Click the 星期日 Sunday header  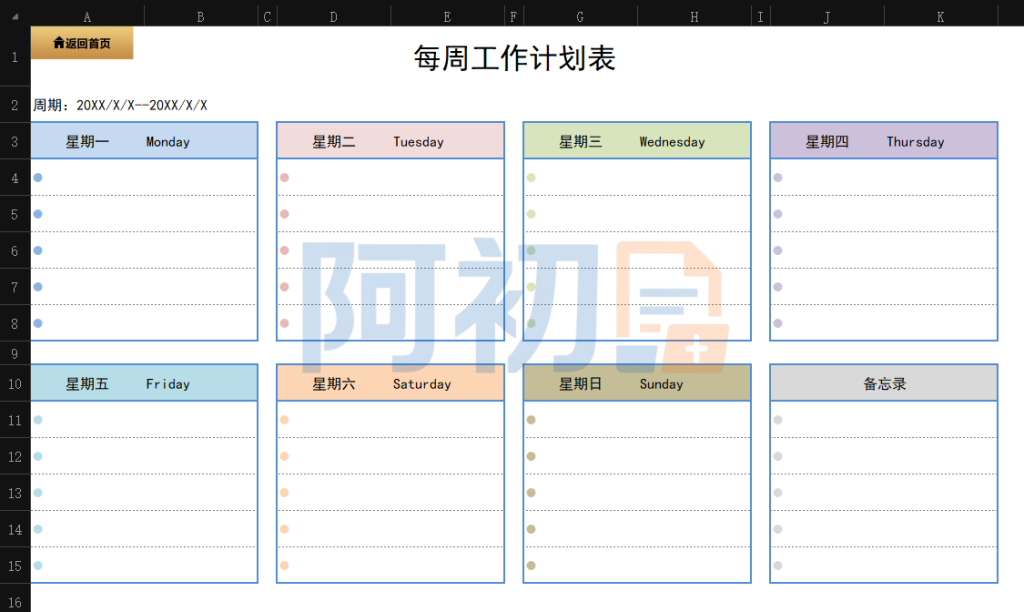pos(637,383)
